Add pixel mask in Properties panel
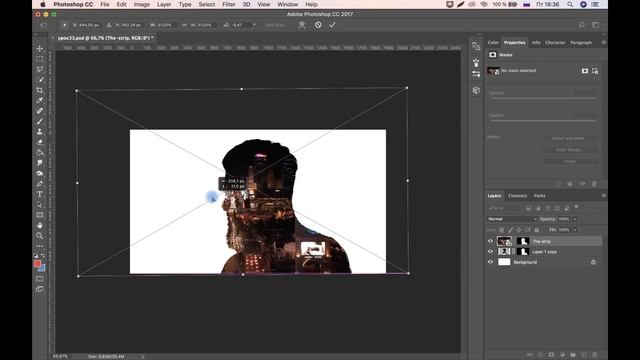640x360 pixels. coord(585,71)
